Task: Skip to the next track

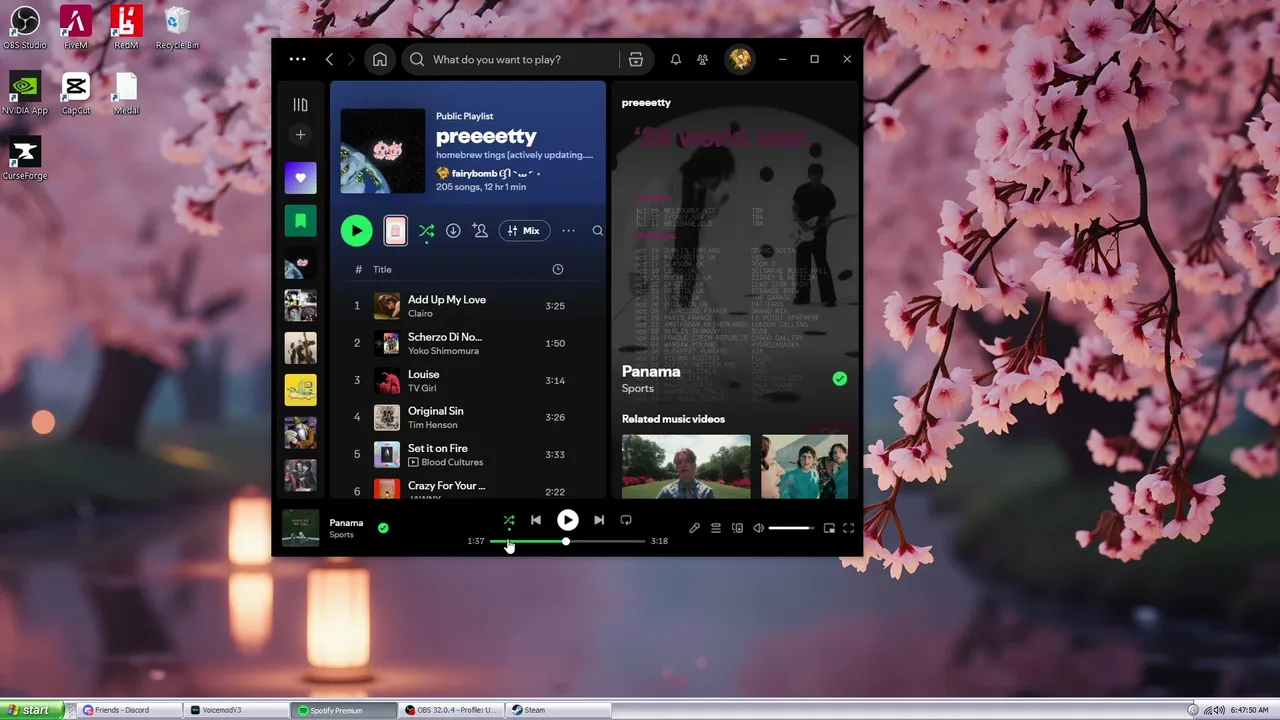Action: [599, 520]
